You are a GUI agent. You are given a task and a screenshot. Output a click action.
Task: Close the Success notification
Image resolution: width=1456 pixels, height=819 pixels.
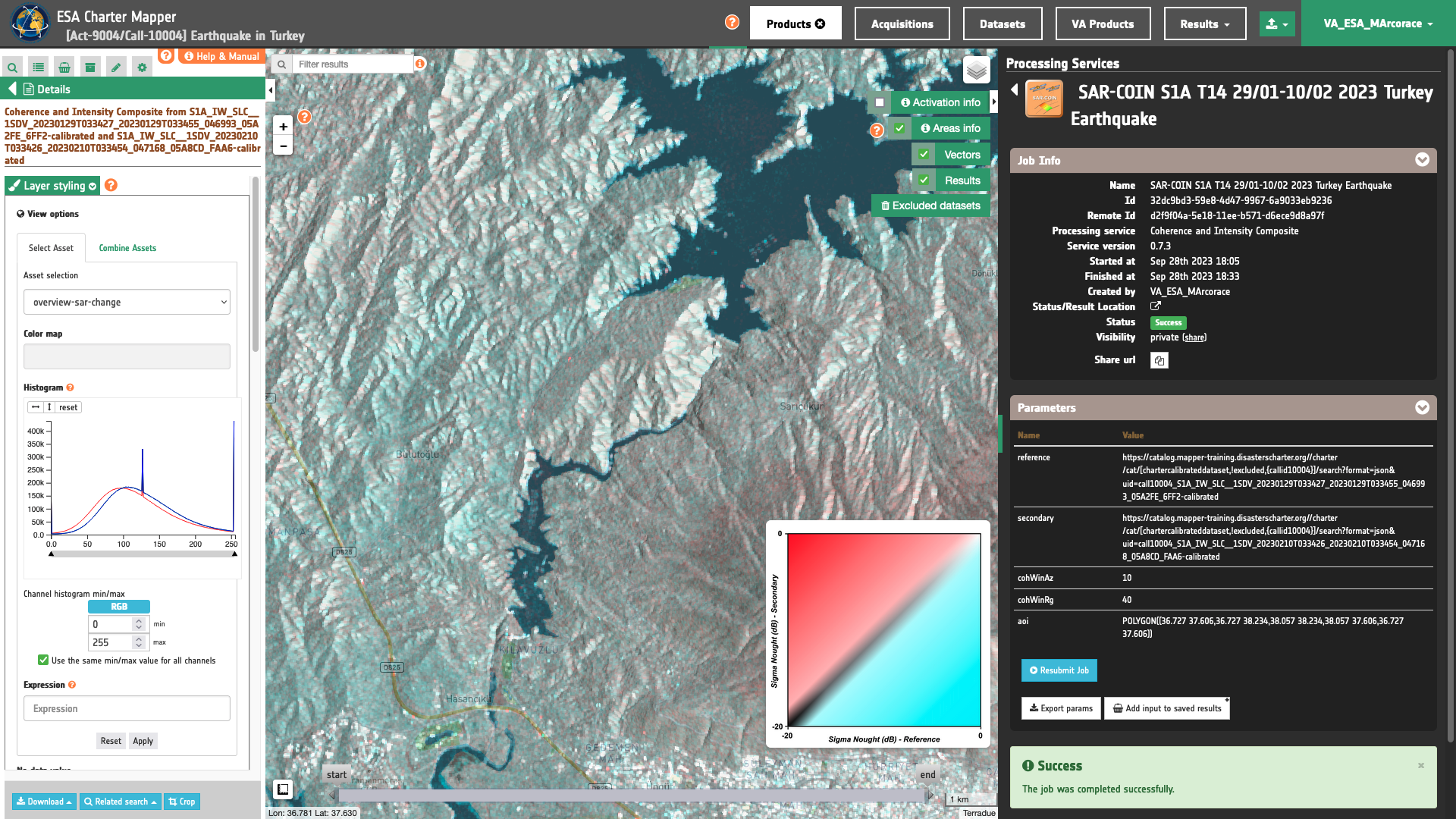[x=1421, y=766]
